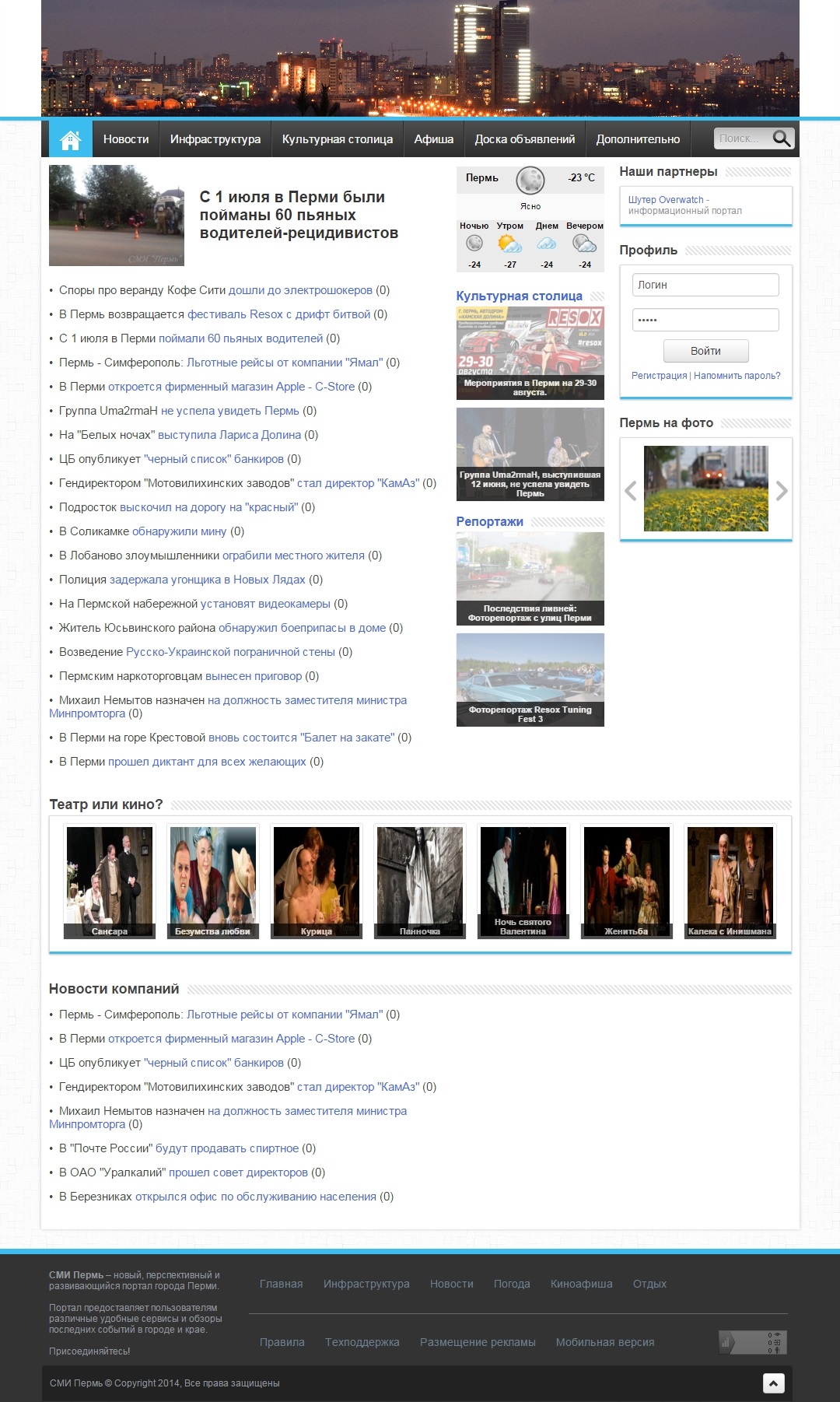Open the Сансара play poster
This screenshot has height=1402, width=840.
click(110, 882)
